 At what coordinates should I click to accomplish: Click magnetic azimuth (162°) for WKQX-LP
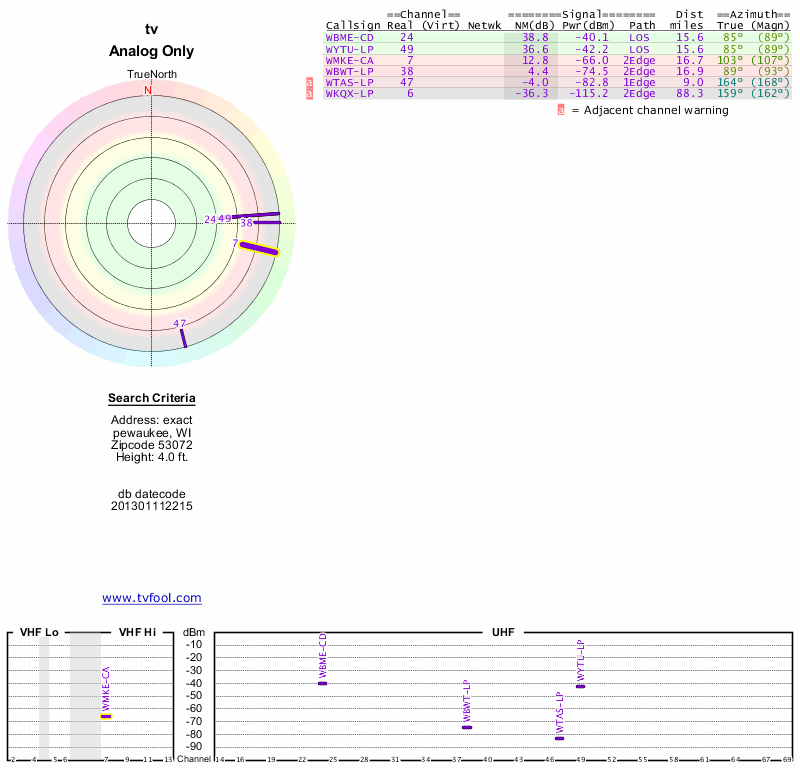[770, 93]
